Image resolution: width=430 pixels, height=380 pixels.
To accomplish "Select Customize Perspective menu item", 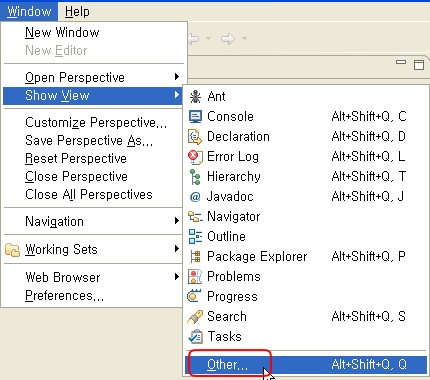I will pyautogui.click(x=93, y=123).
